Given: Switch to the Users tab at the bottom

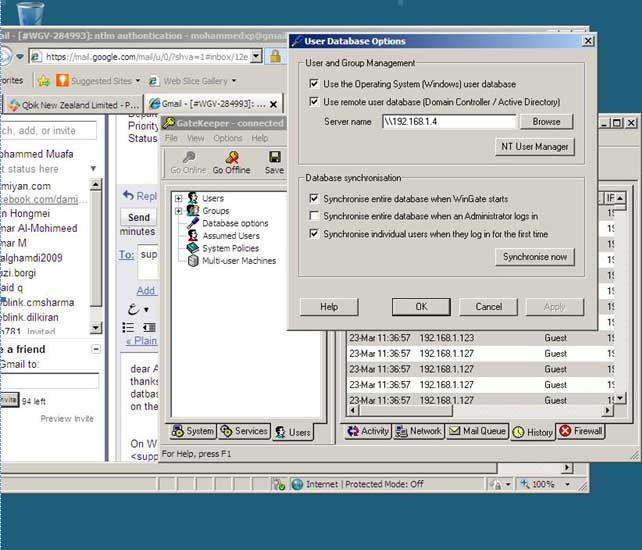Looking at the screenshot, I should pyautogui.click(x=293, y=432).
